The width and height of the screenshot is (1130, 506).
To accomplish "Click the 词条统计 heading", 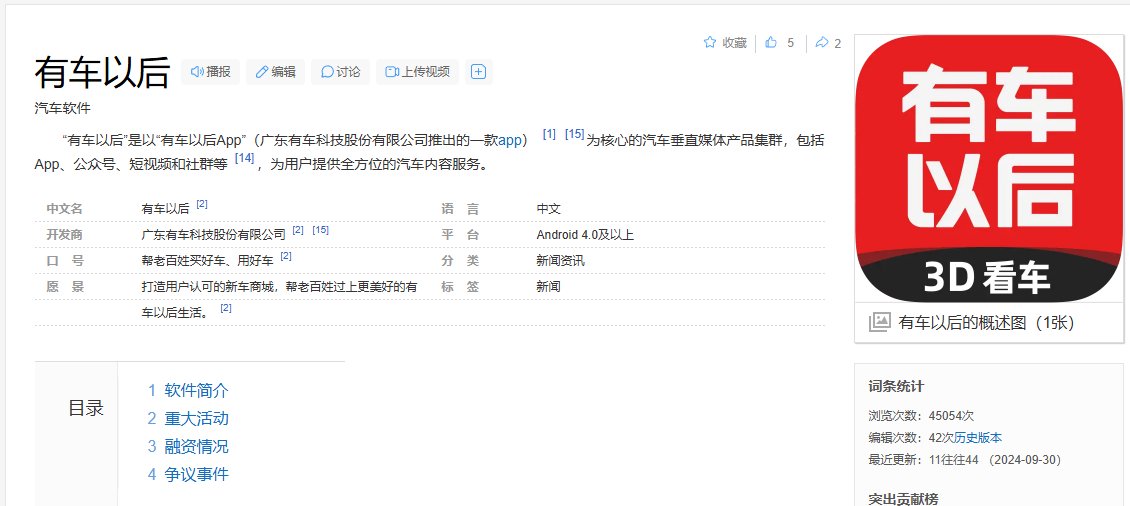I will point(896,386).
